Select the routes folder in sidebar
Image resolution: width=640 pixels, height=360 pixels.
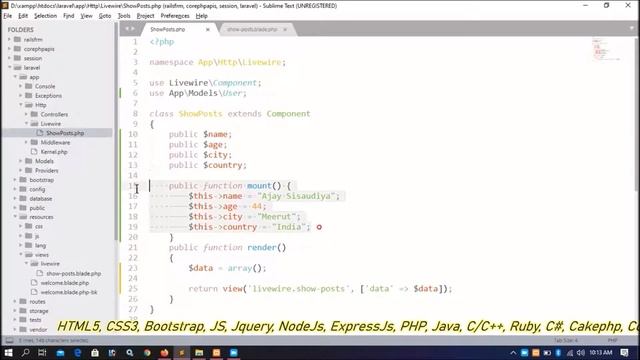(x=37, y=302)
